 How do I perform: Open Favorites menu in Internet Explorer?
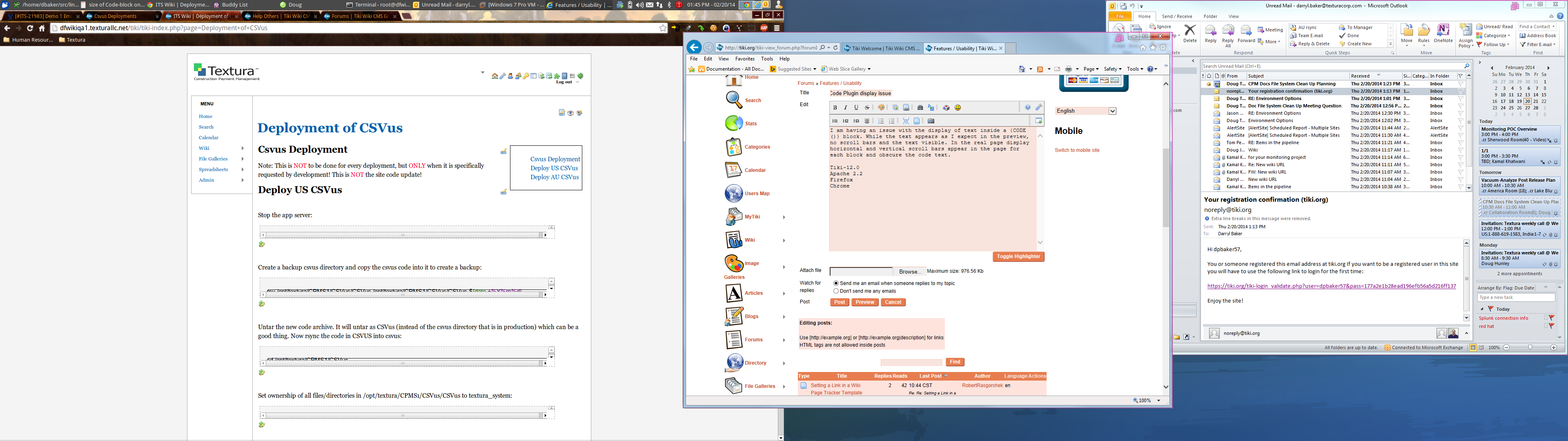click(744, 59)
